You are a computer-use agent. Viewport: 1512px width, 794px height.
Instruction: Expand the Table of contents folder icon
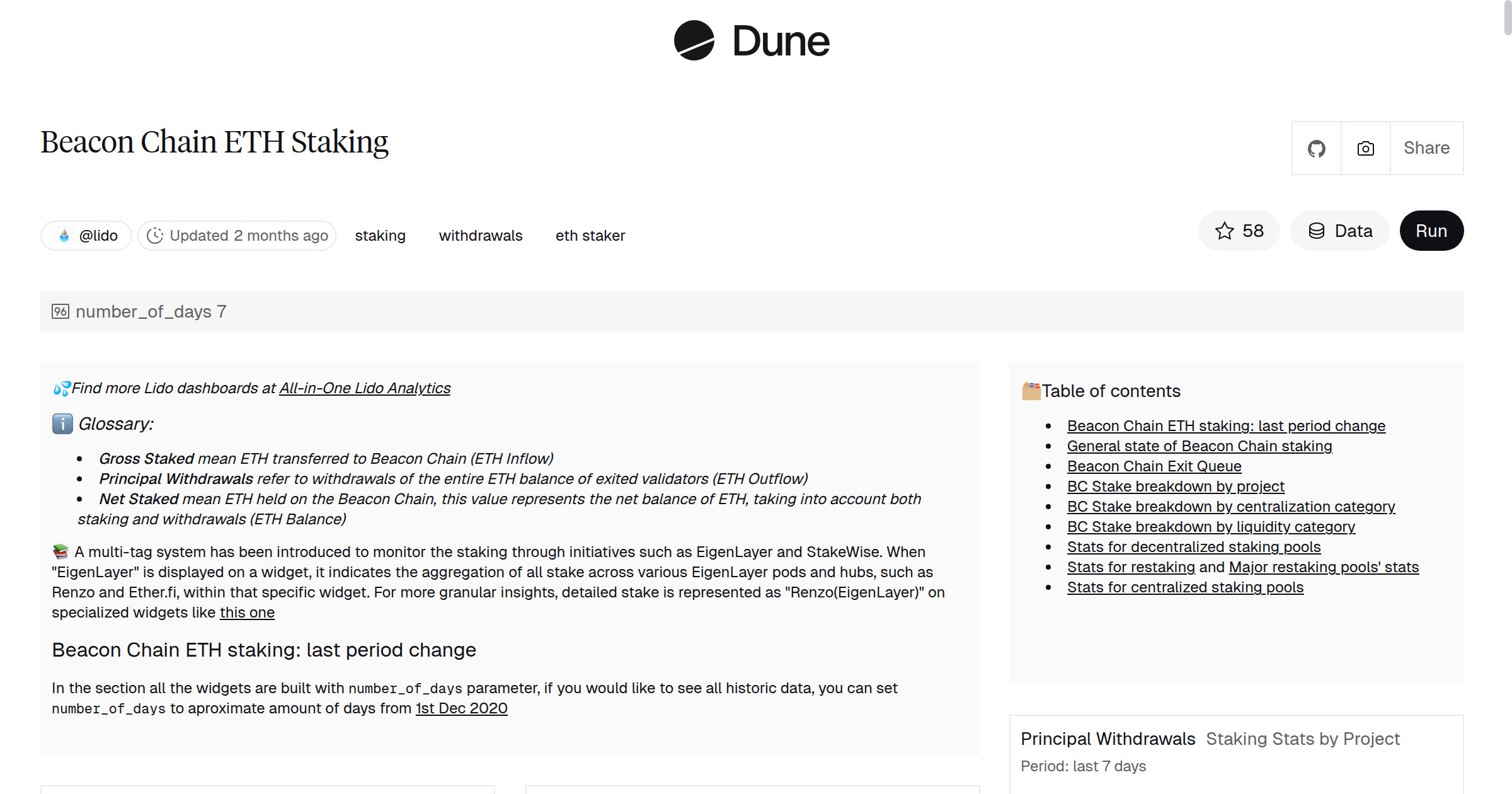click(1030, 391)
